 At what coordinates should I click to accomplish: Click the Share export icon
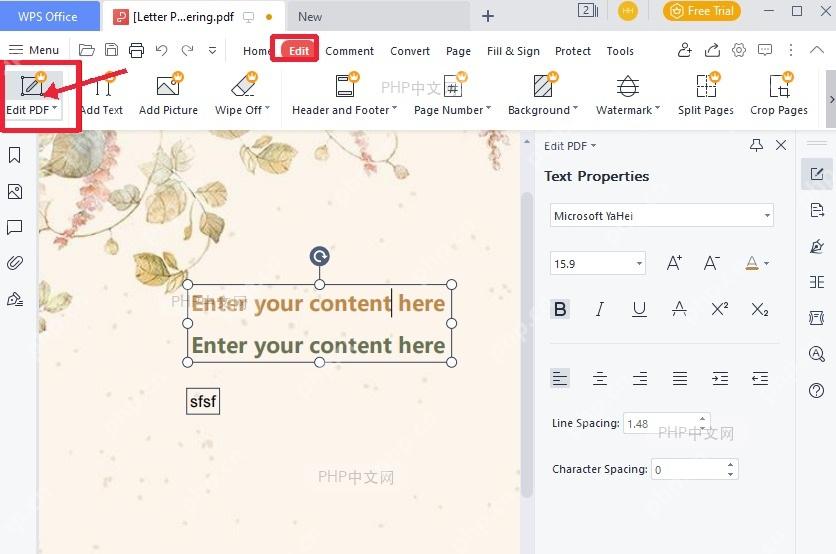click(x=712, y=50)
